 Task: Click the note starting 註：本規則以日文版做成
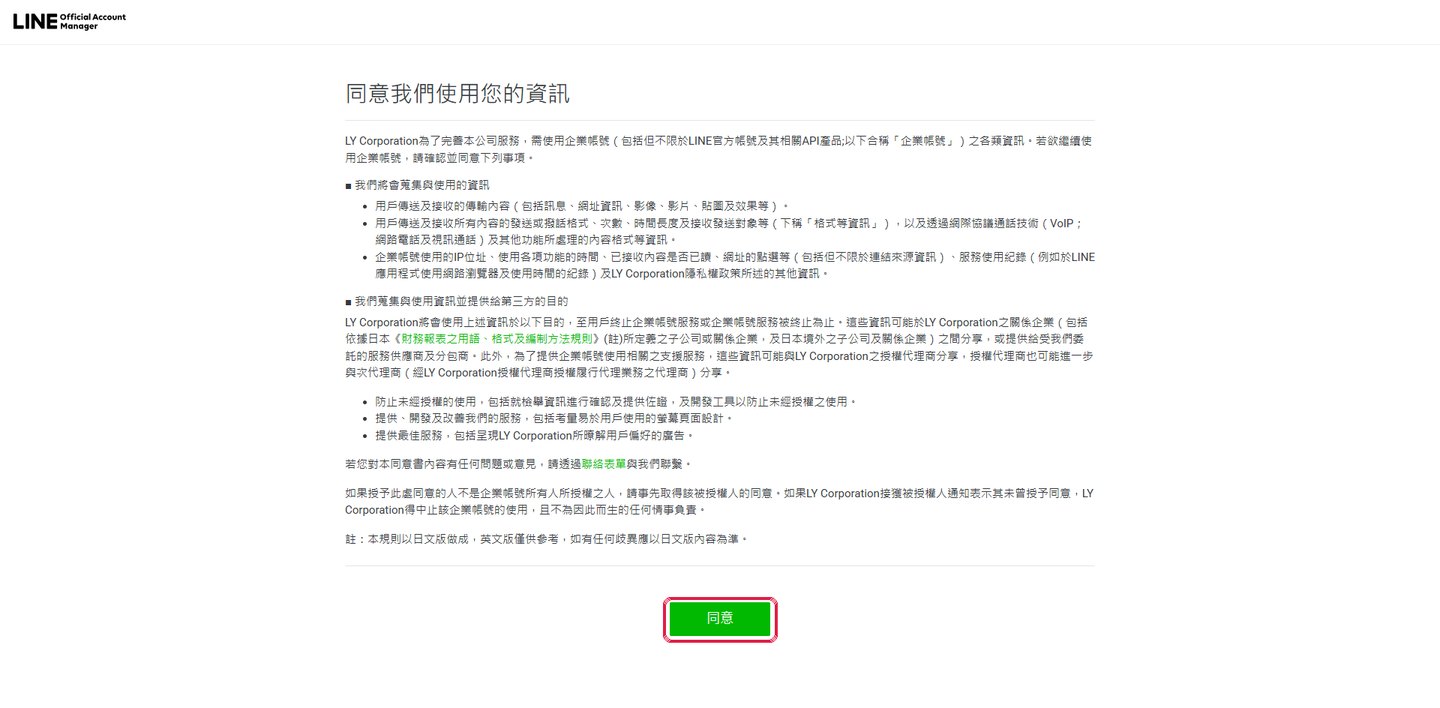pyautogui.click(x=546, y=539)
